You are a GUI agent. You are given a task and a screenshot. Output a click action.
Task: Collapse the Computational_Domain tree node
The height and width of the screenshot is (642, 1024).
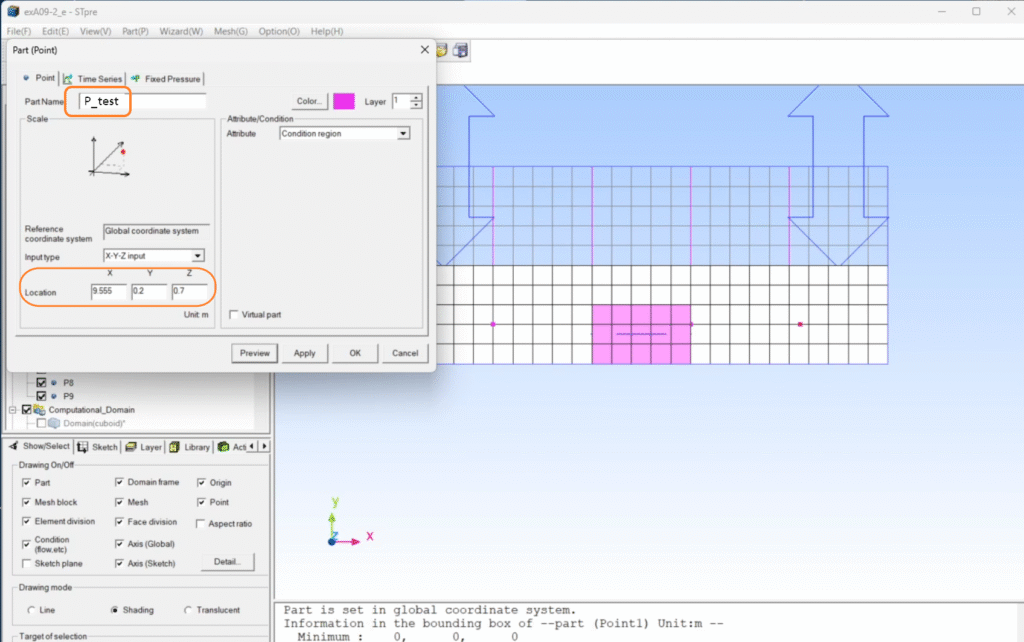tap(12, 409)
